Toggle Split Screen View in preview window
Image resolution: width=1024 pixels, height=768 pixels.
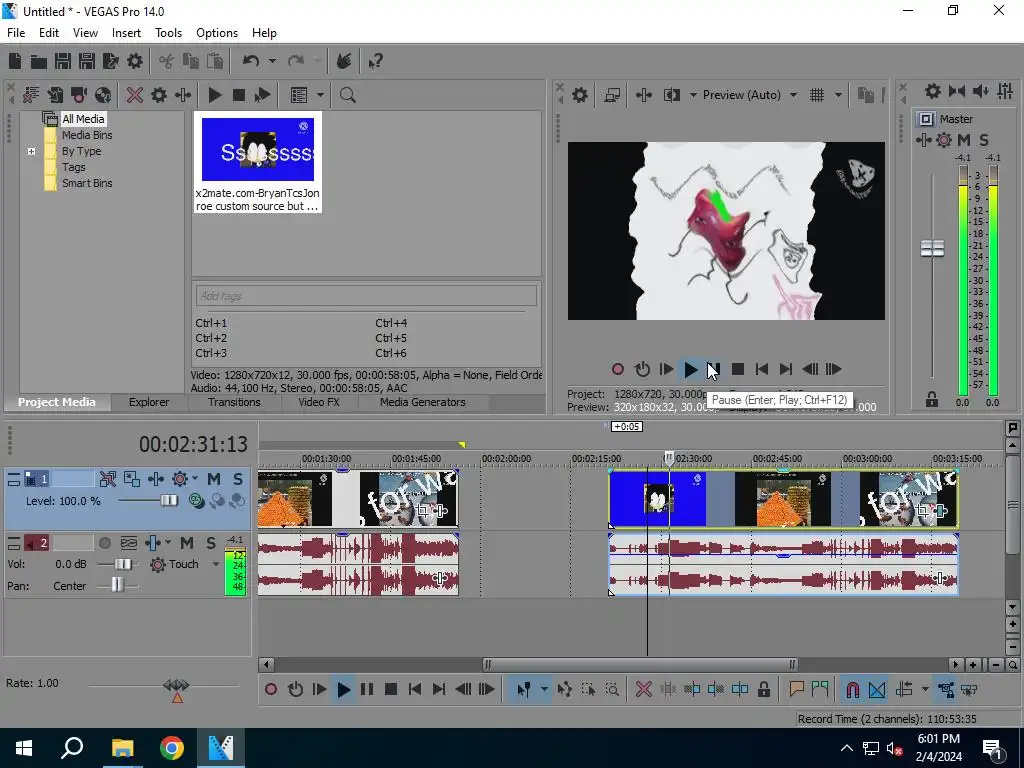pyautogui.click(x=671, y=95)
